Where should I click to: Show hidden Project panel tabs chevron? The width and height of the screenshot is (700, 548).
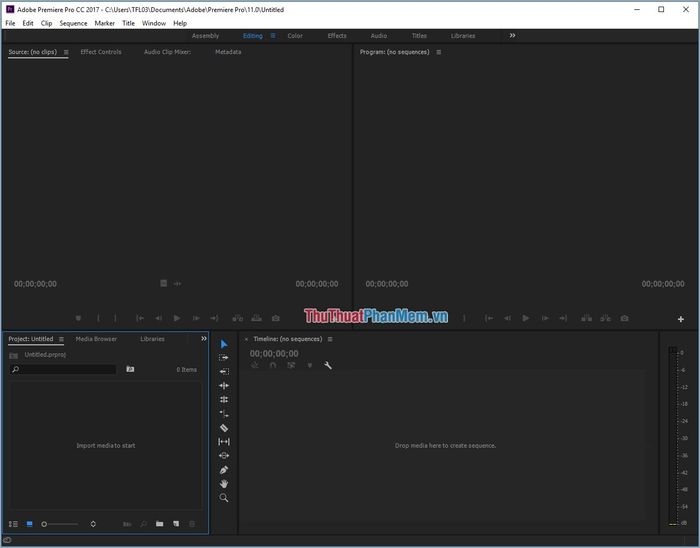coord(204,339)
